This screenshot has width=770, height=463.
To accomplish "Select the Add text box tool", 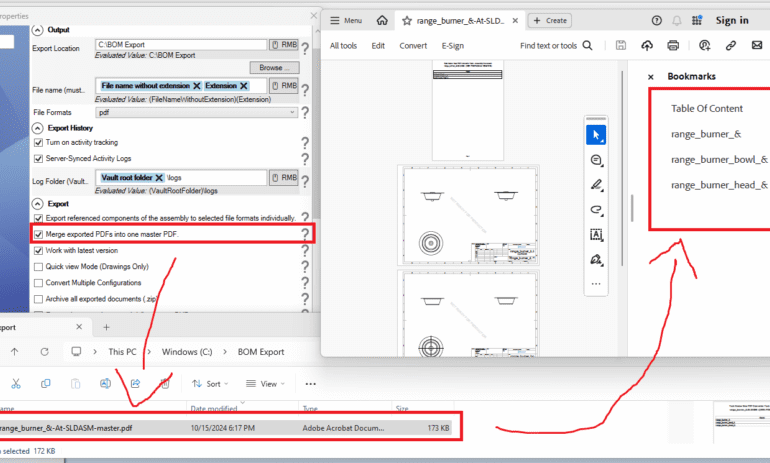I will (x=596, y=235).
